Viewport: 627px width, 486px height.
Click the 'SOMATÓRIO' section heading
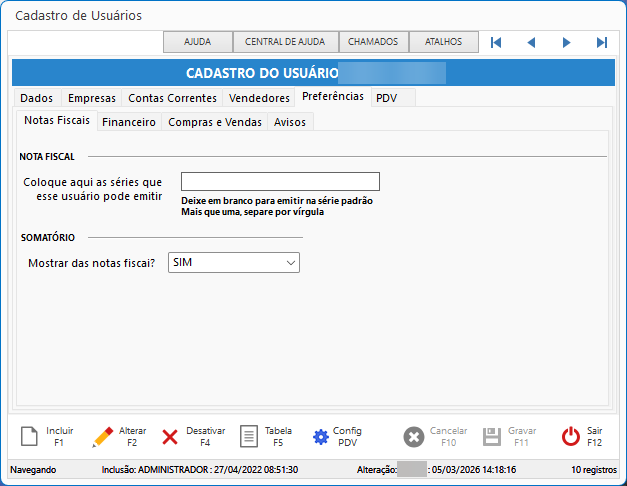coord(48,238)
